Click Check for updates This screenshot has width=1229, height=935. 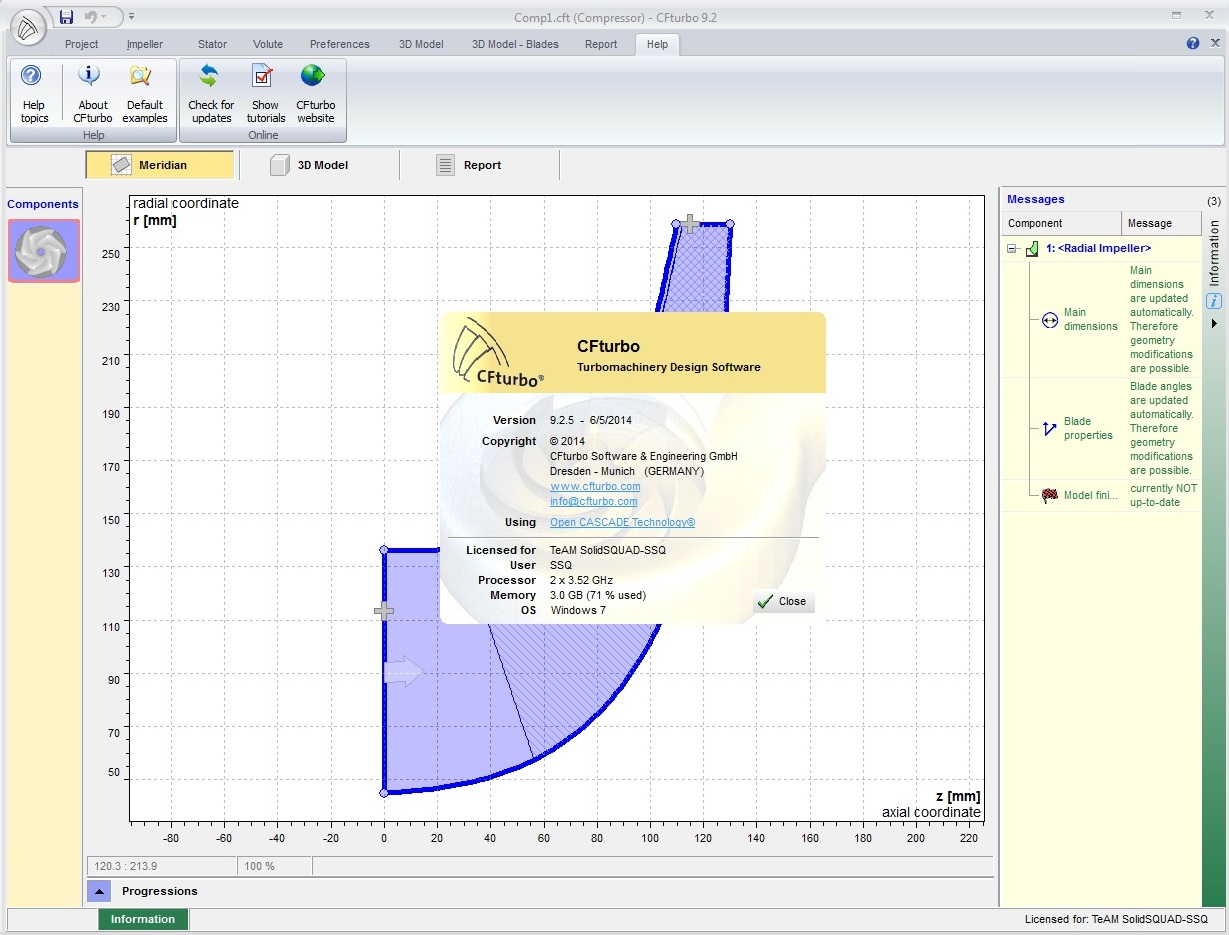[211, 95]
